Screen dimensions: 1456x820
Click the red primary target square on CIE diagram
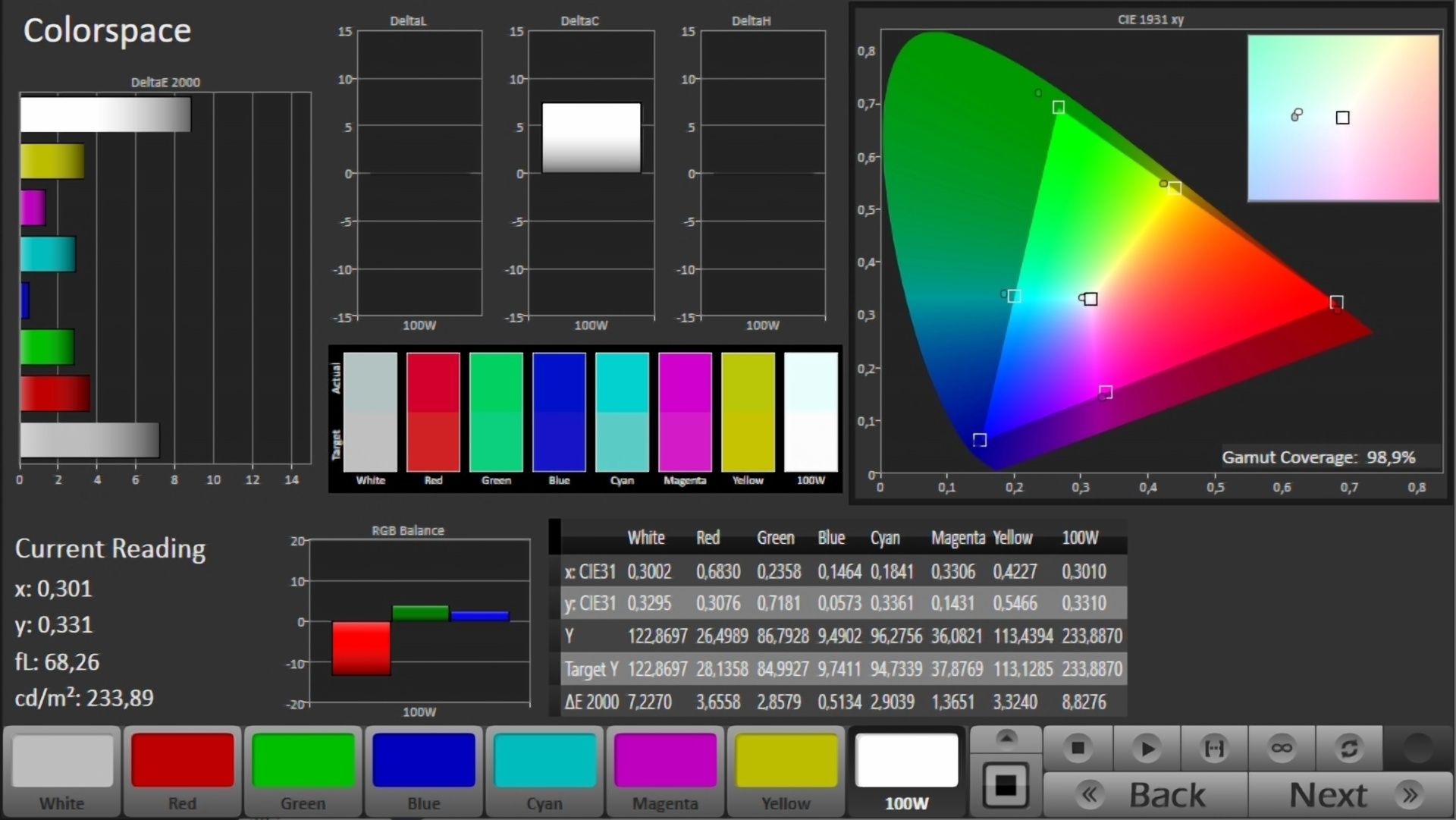(x=1336, y=303)
